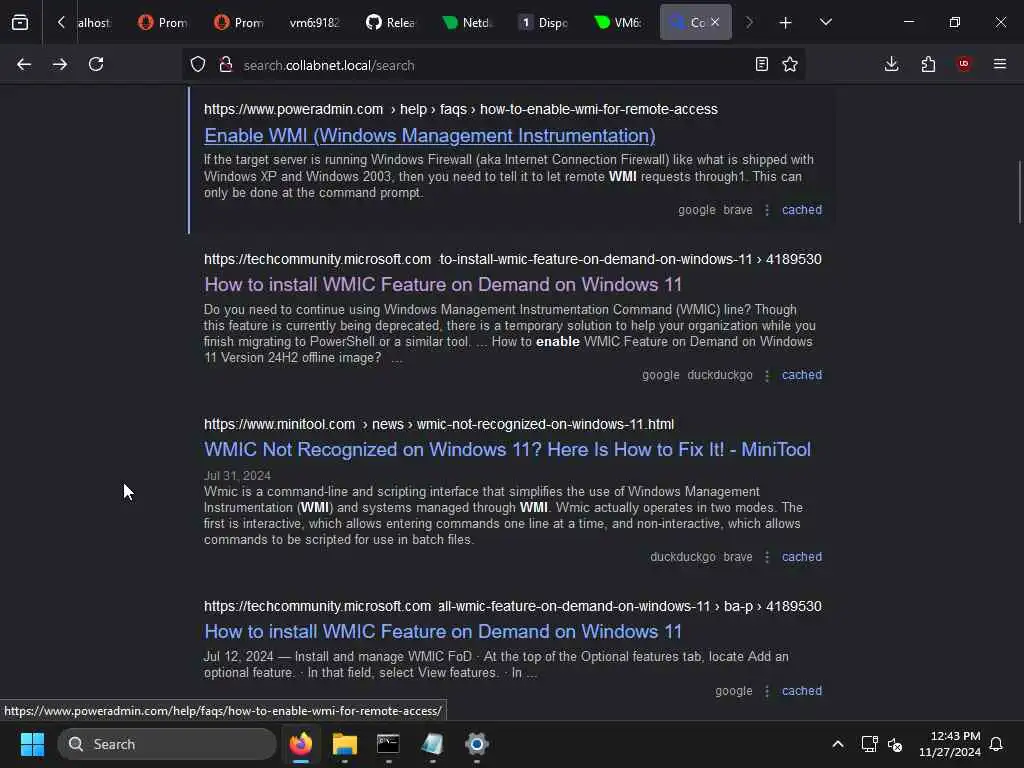
Task: Click the site security padlock icon
Action: click(226, 65)
